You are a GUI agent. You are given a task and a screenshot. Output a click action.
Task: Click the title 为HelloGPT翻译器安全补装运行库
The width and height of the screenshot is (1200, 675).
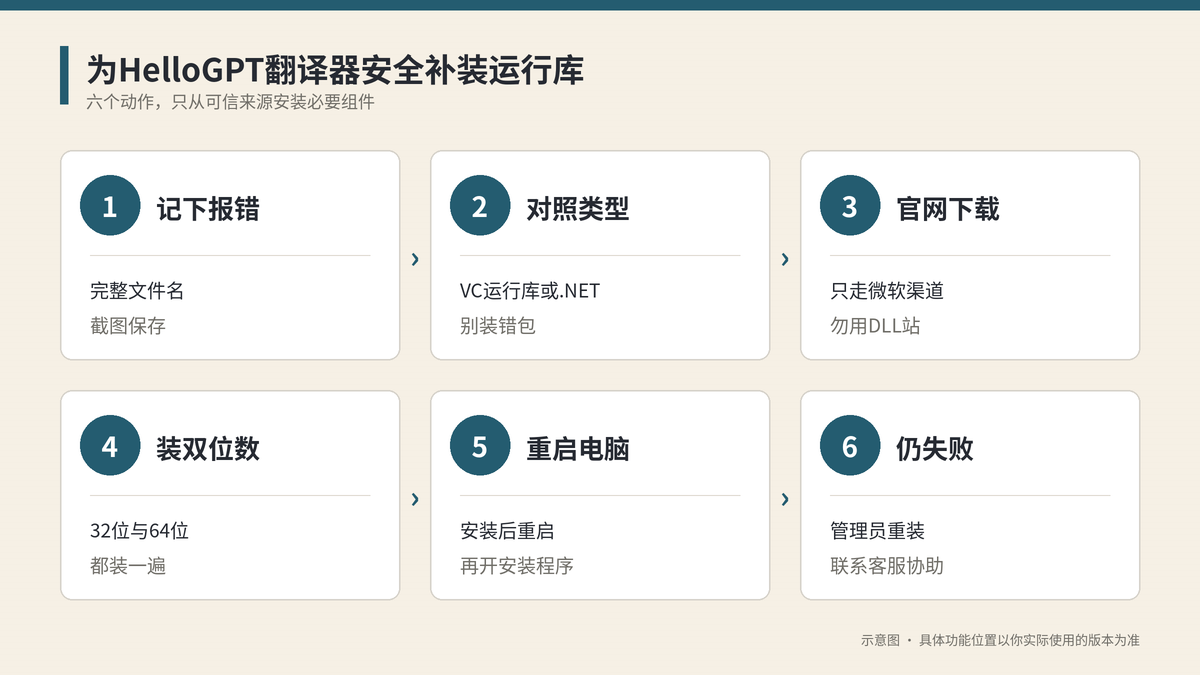(335, 70)
